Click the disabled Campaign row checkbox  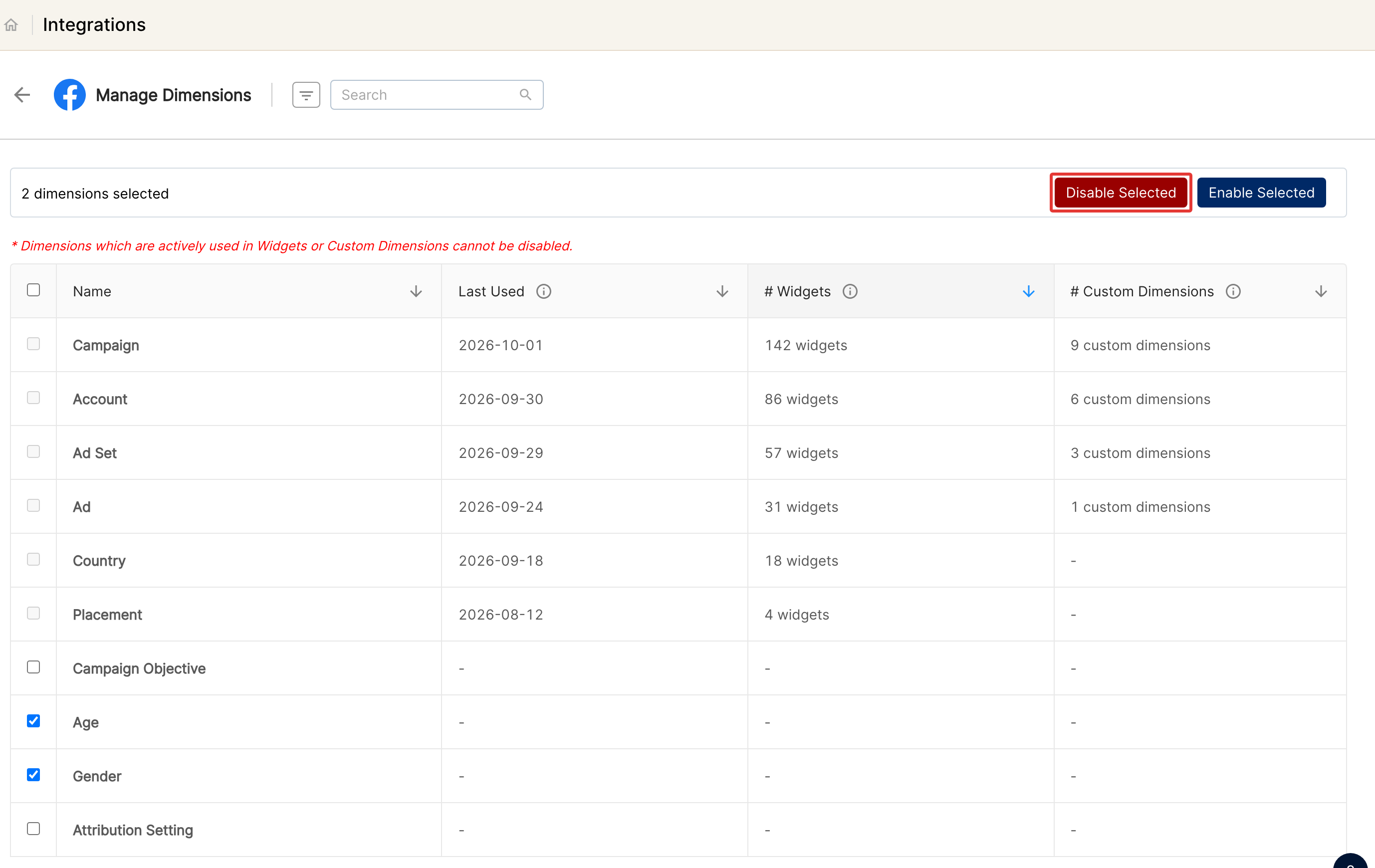34,344
